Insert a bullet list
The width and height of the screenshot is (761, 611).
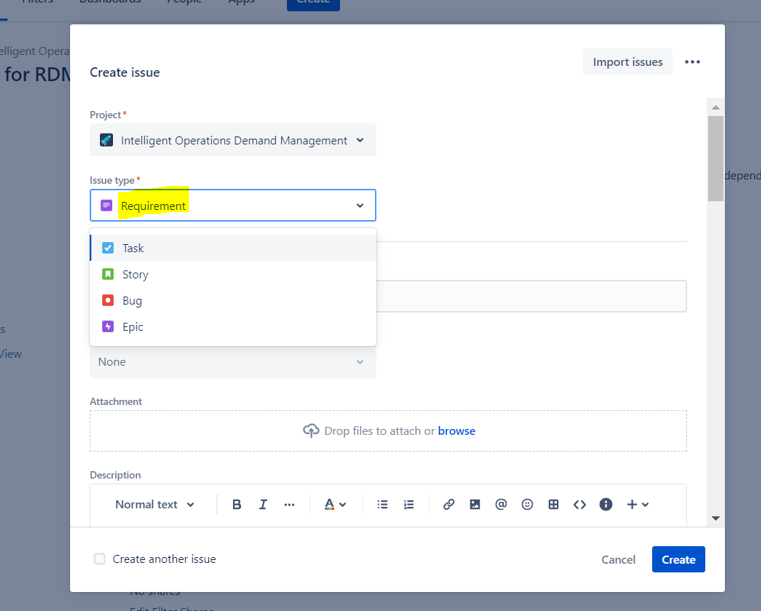coord(382,505)
